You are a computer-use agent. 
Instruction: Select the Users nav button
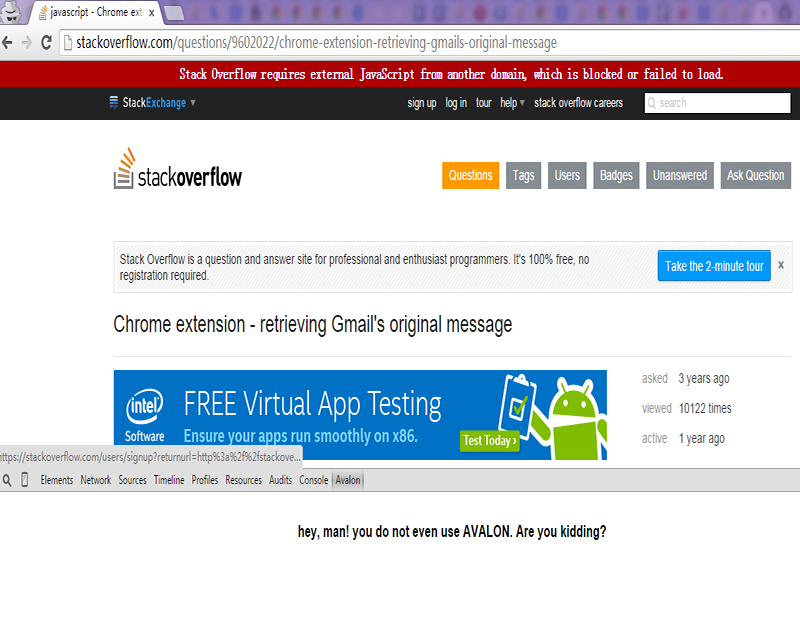(567, 175)
